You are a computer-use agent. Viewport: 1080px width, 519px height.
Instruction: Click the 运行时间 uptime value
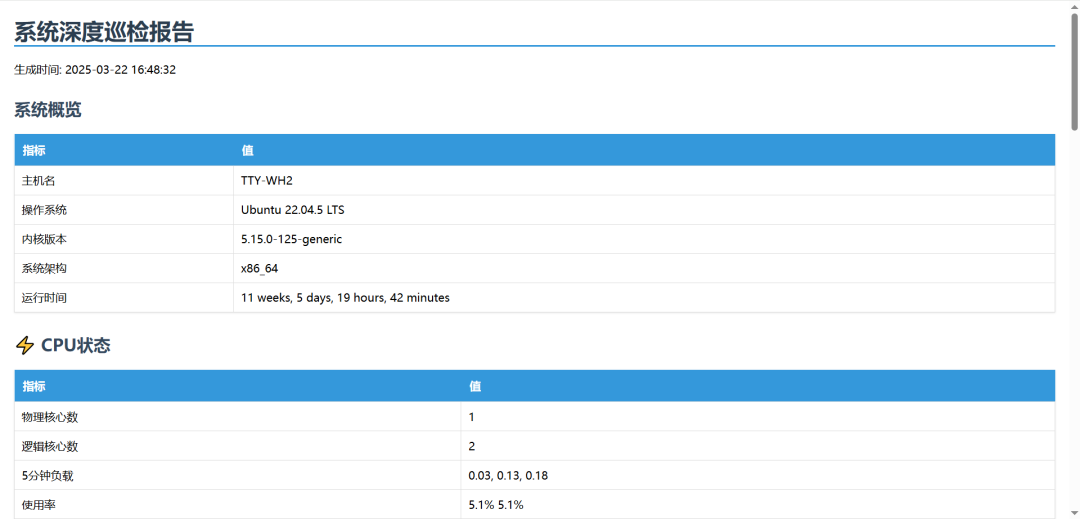[345, 298]
